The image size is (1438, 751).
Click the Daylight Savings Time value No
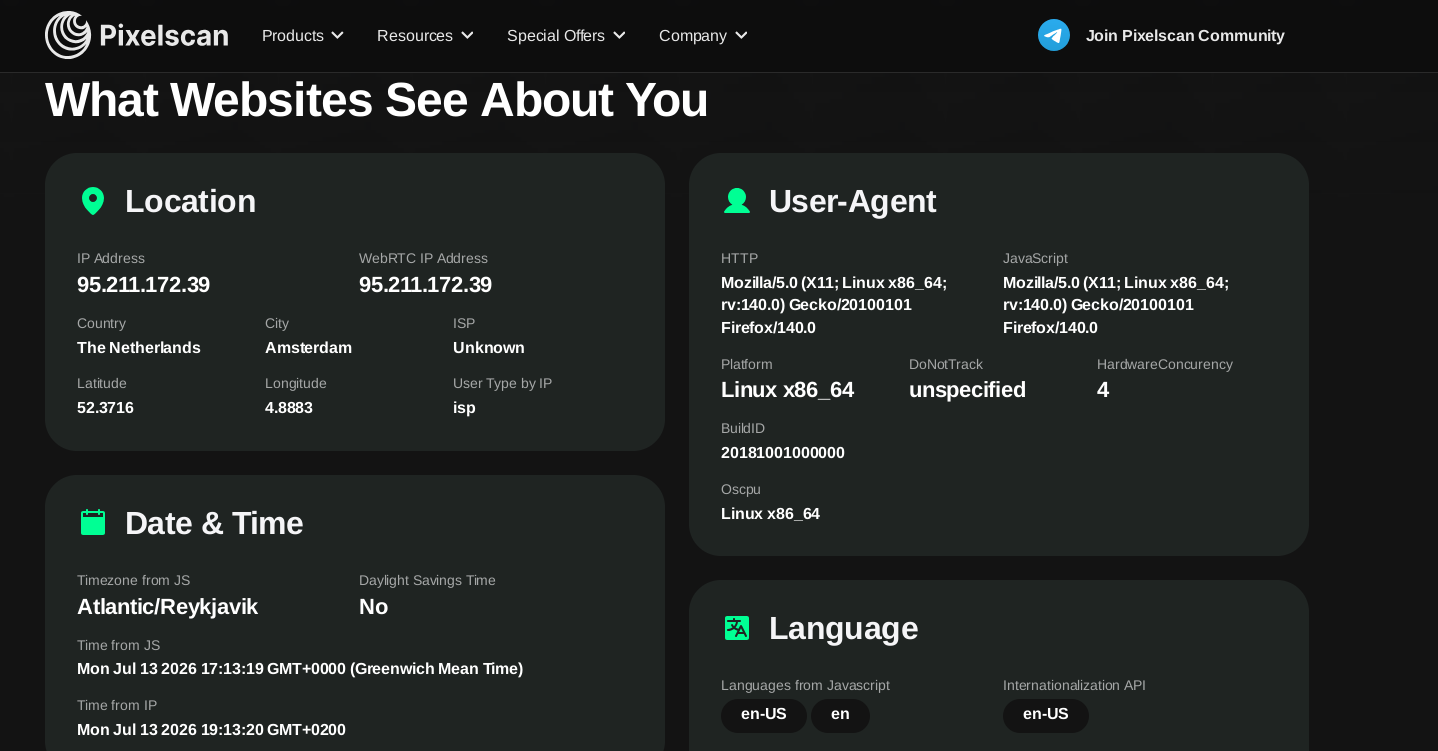[x=373, y=607]
